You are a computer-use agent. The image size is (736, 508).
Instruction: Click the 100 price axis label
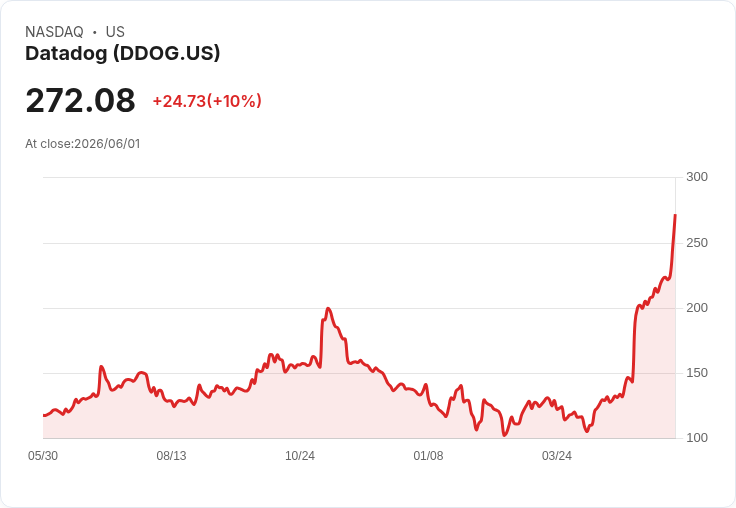(697, 438)
